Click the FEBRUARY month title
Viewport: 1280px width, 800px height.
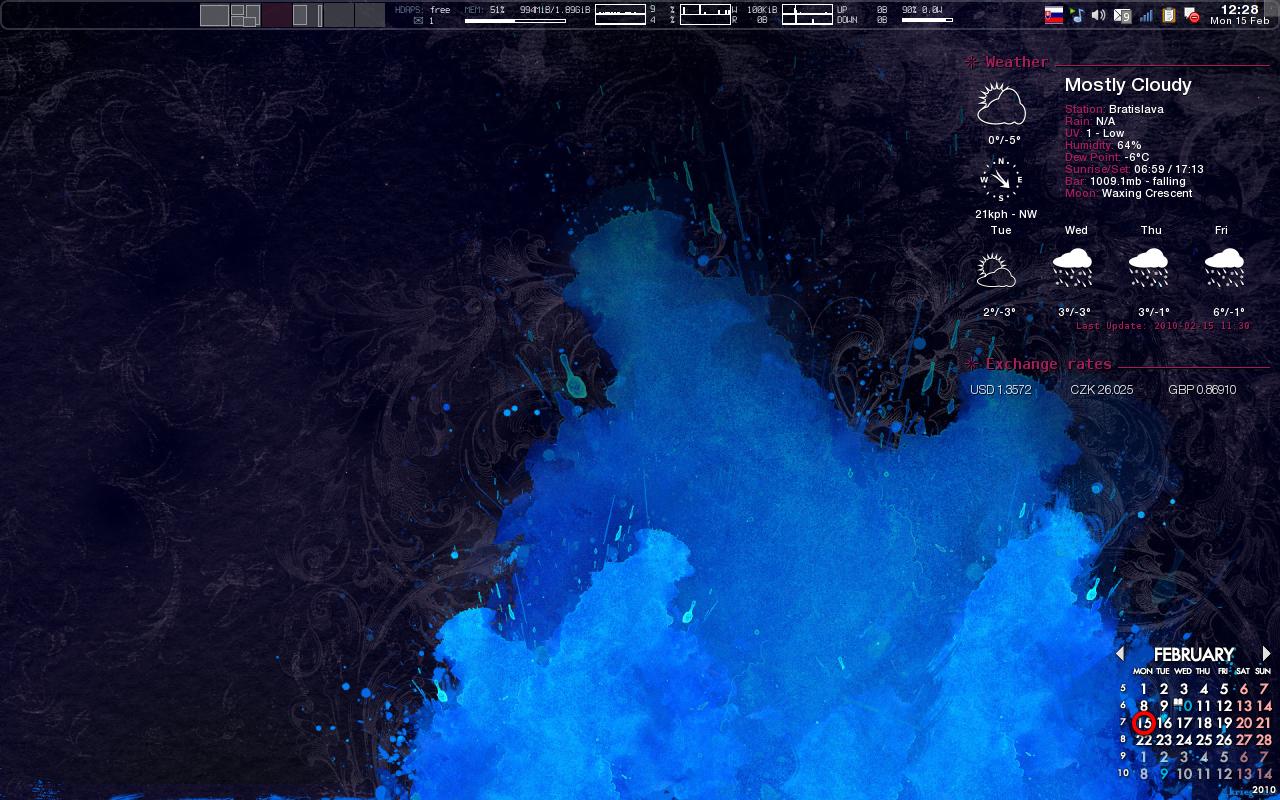pyautogui.click(x=1193, y=655)
